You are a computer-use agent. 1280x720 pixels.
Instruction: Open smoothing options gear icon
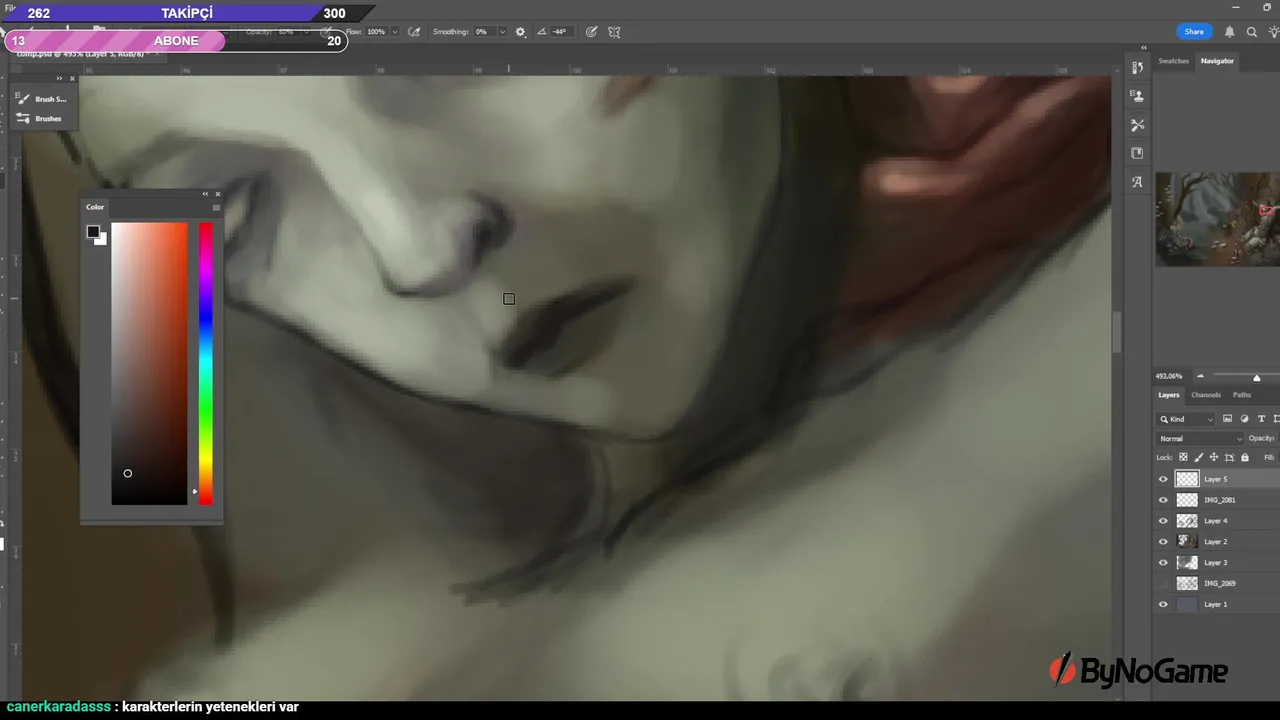tap(520, 32)
